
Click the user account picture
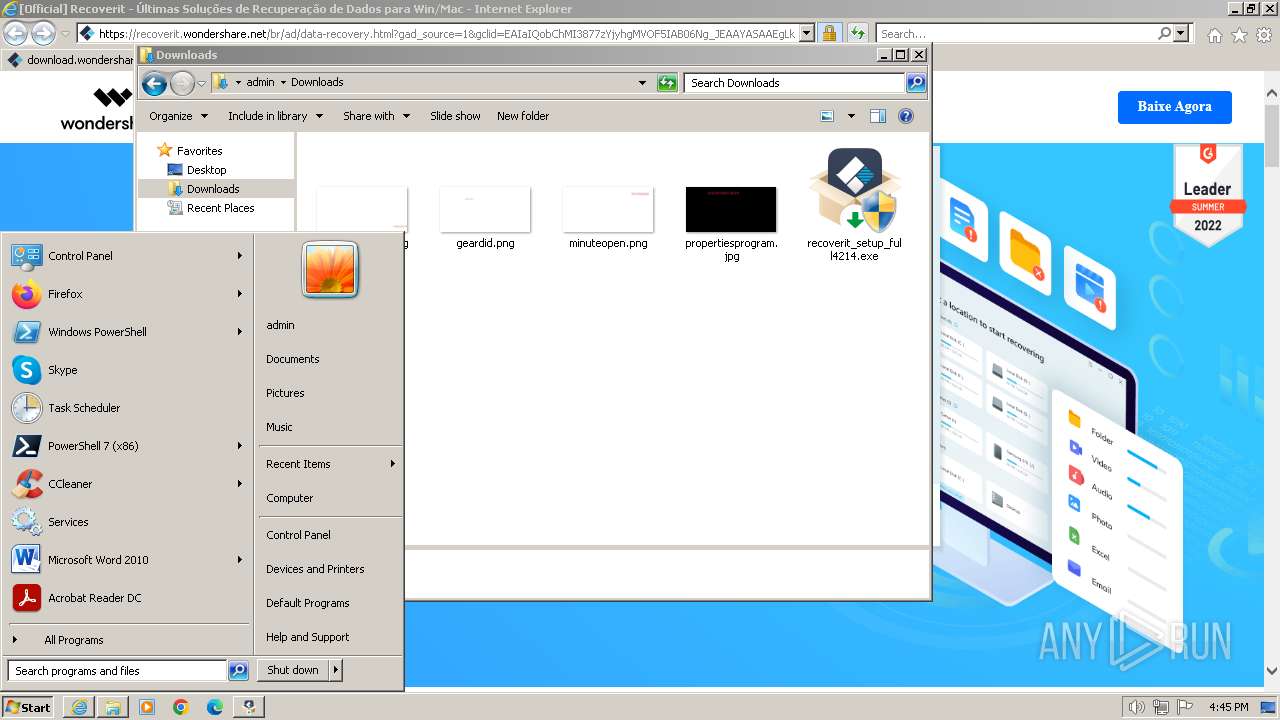point(330,270)
